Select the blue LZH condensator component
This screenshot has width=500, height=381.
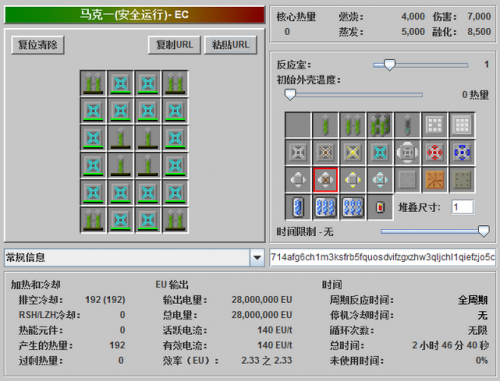tap(462, 153)
